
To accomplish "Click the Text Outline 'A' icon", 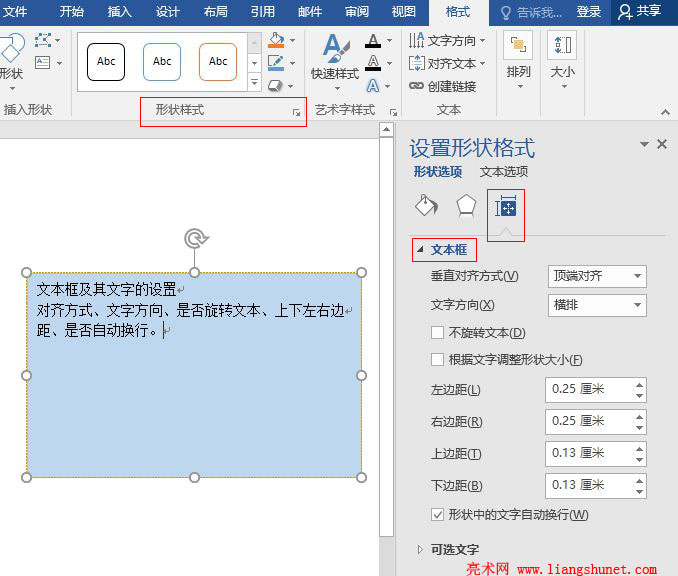I will point(373,63).
